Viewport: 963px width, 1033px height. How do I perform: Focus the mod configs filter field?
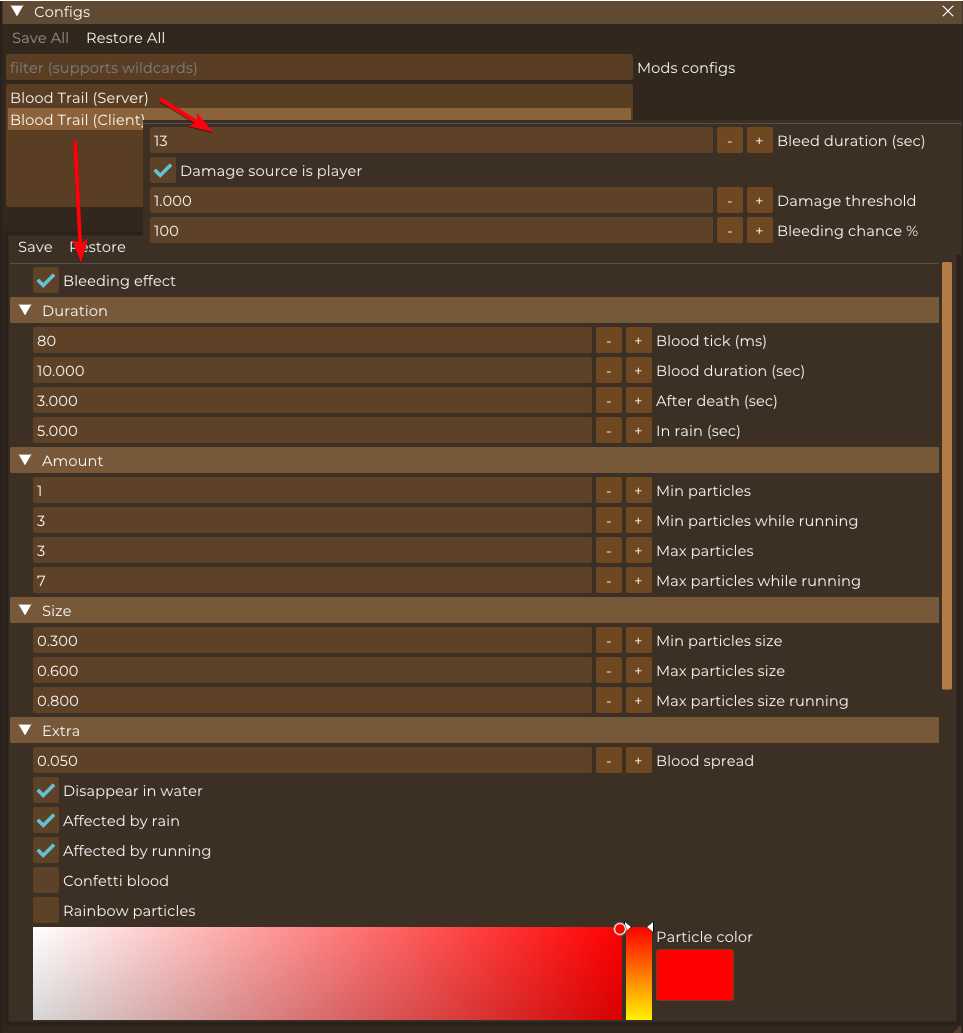pos(318,68)
